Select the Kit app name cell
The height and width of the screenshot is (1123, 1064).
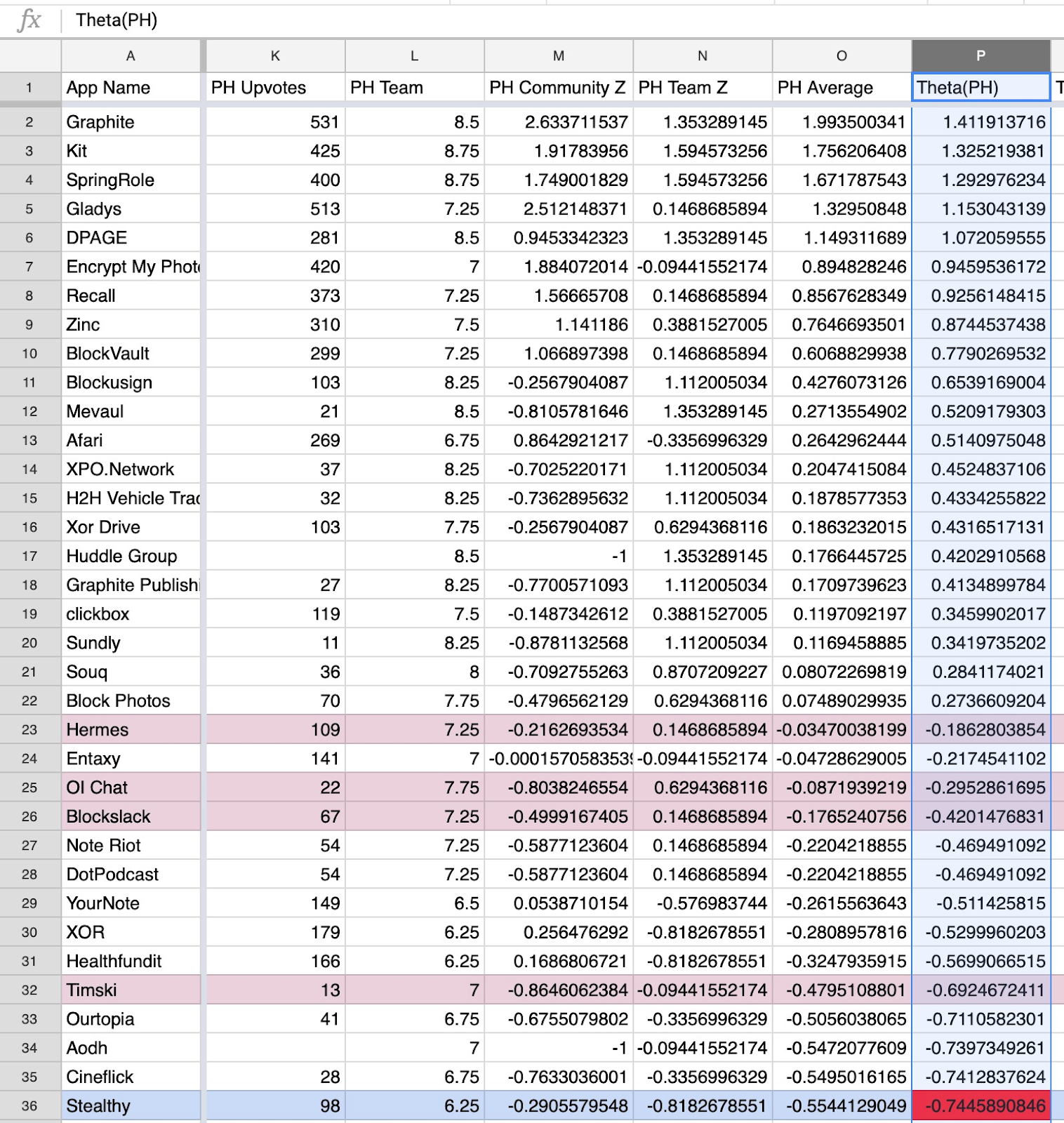click(131, 151)
